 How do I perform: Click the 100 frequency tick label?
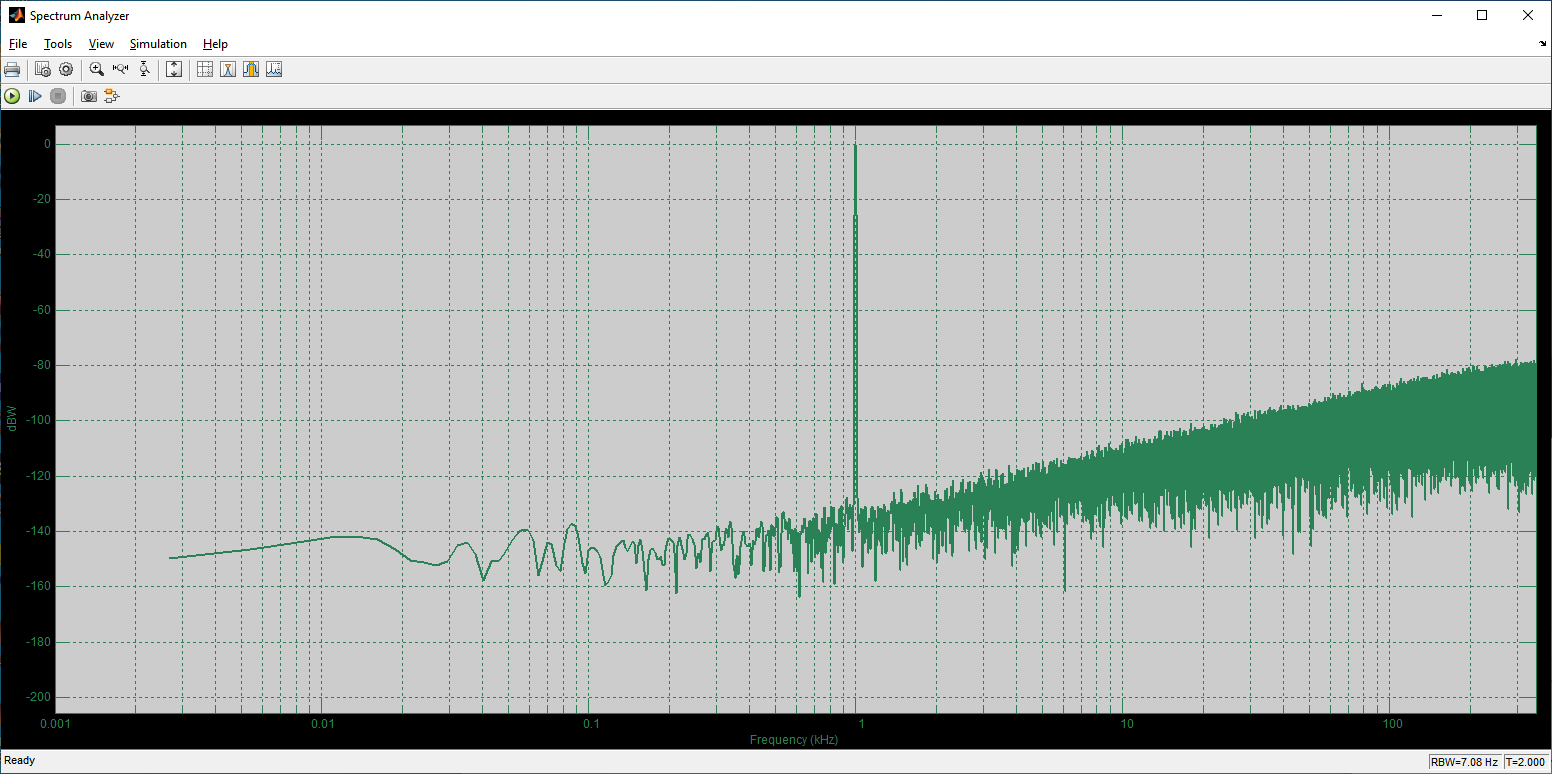tap(1393, 723)
